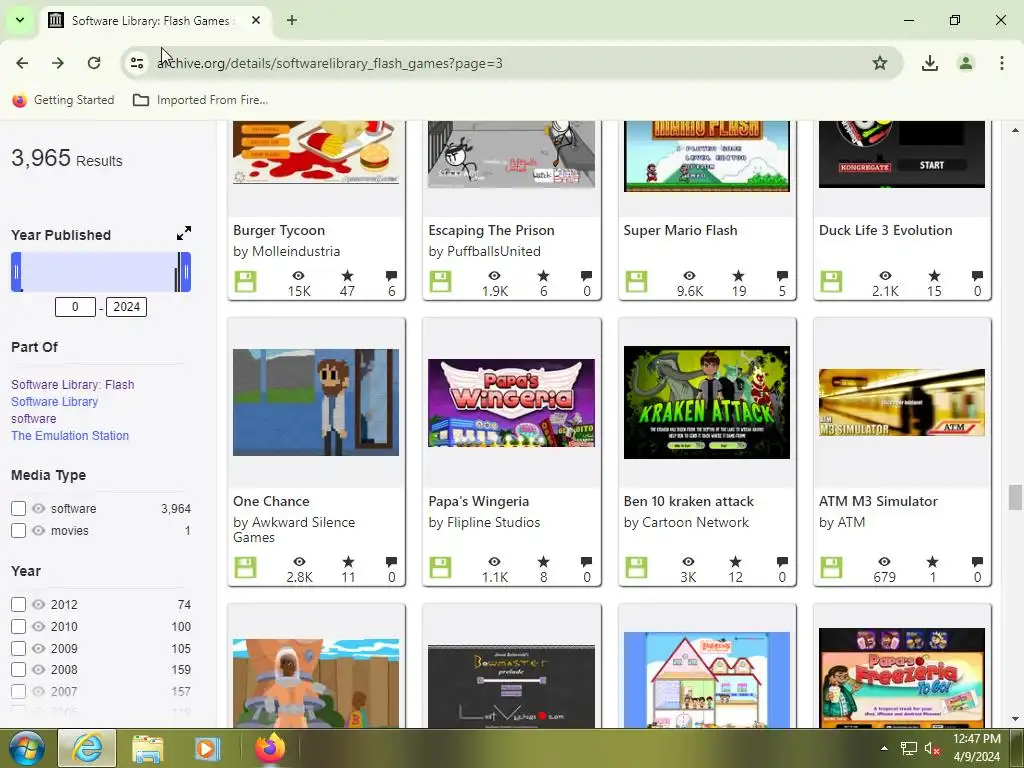Screen dimensions: 1024x768
Task: Hide movies media type with eye icon
Action: (39, 530)
